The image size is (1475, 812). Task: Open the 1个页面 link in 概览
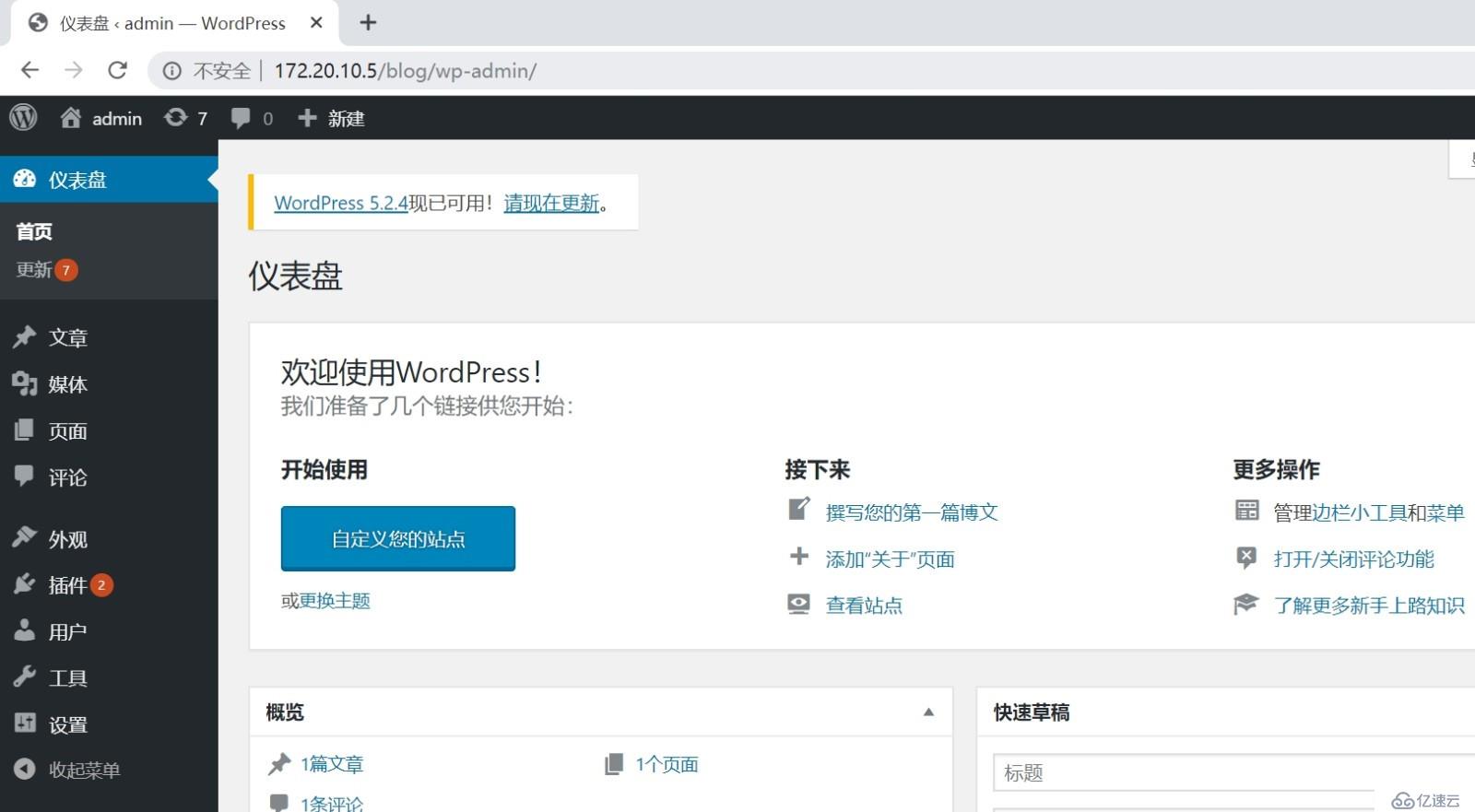[x=667, y=764]
